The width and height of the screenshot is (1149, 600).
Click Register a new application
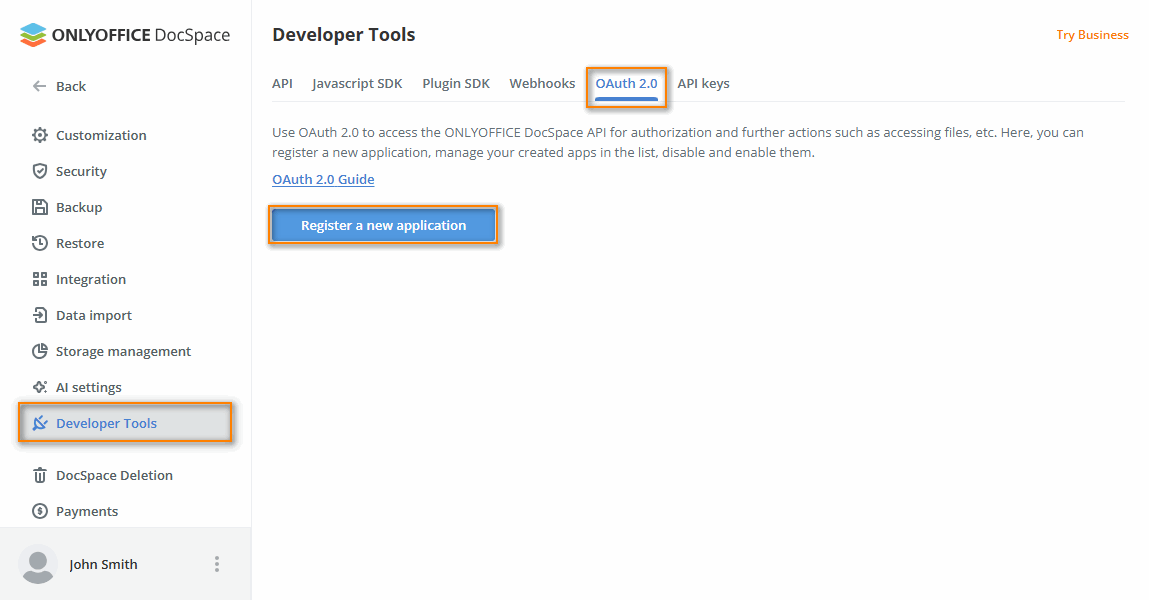click(x=383, y=225)
